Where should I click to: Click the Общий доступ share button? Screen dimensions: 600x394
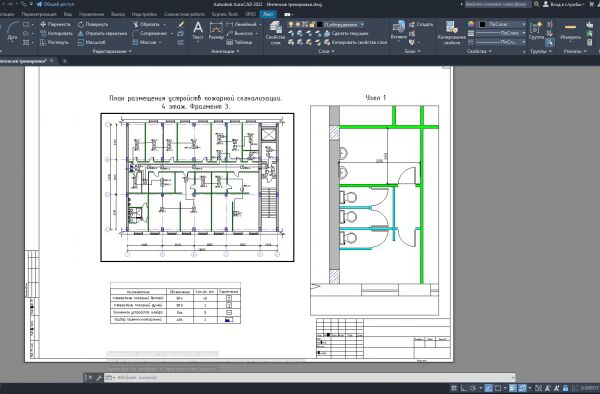[x=55, y=4]
